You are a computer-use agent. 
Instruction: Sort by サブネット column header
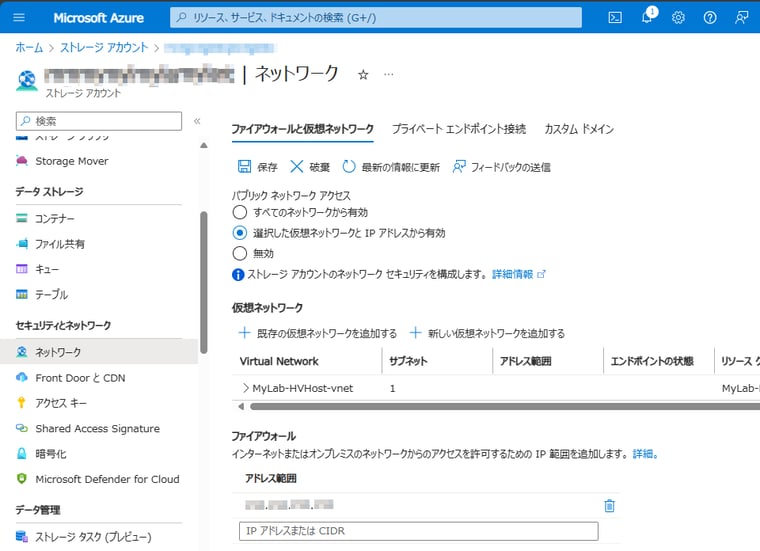[408, 362]
